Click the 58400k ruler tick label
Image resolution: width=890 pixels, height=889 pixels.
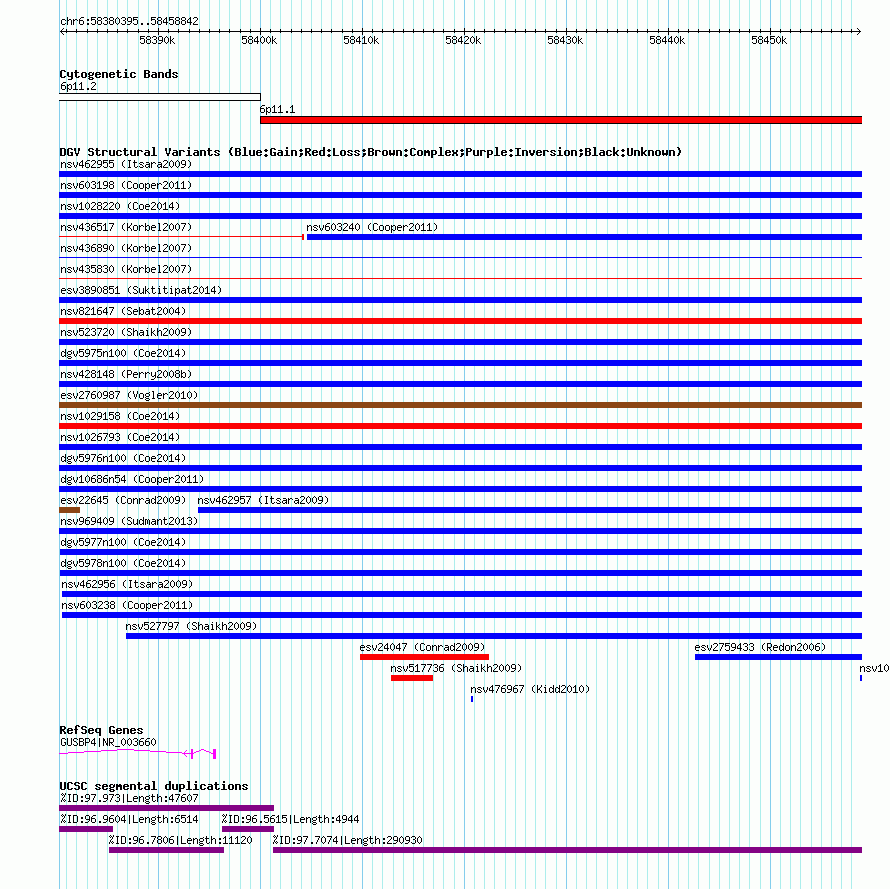click(x=259, y=41)
